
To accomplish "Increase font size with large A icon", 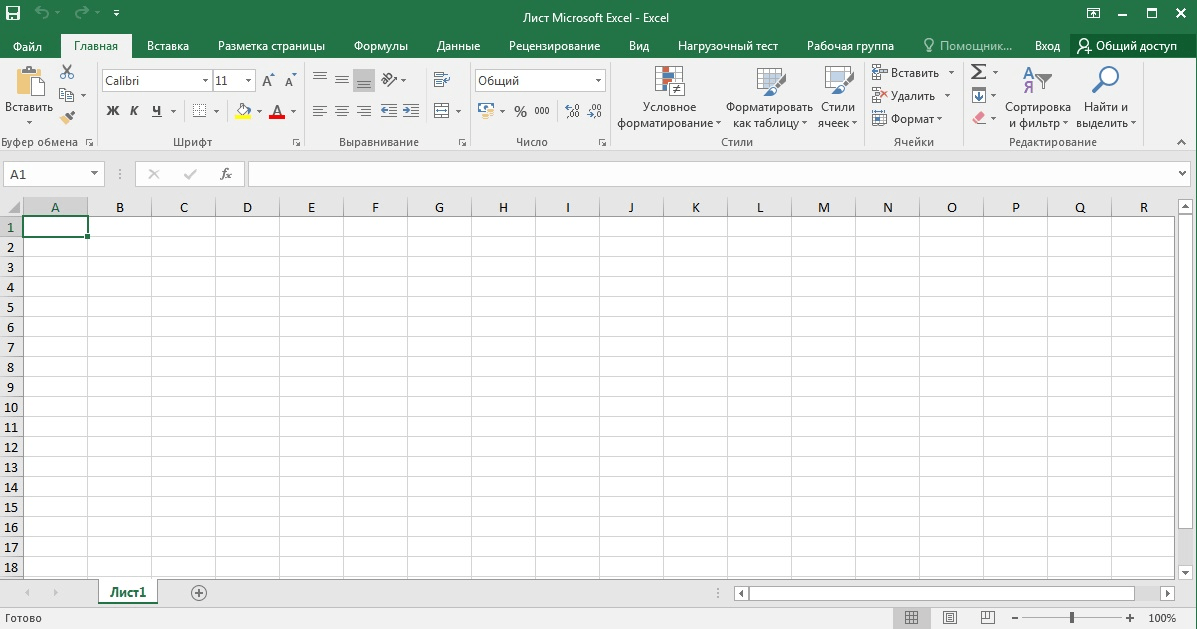I will pyautogui.click(x=268, y=80).
